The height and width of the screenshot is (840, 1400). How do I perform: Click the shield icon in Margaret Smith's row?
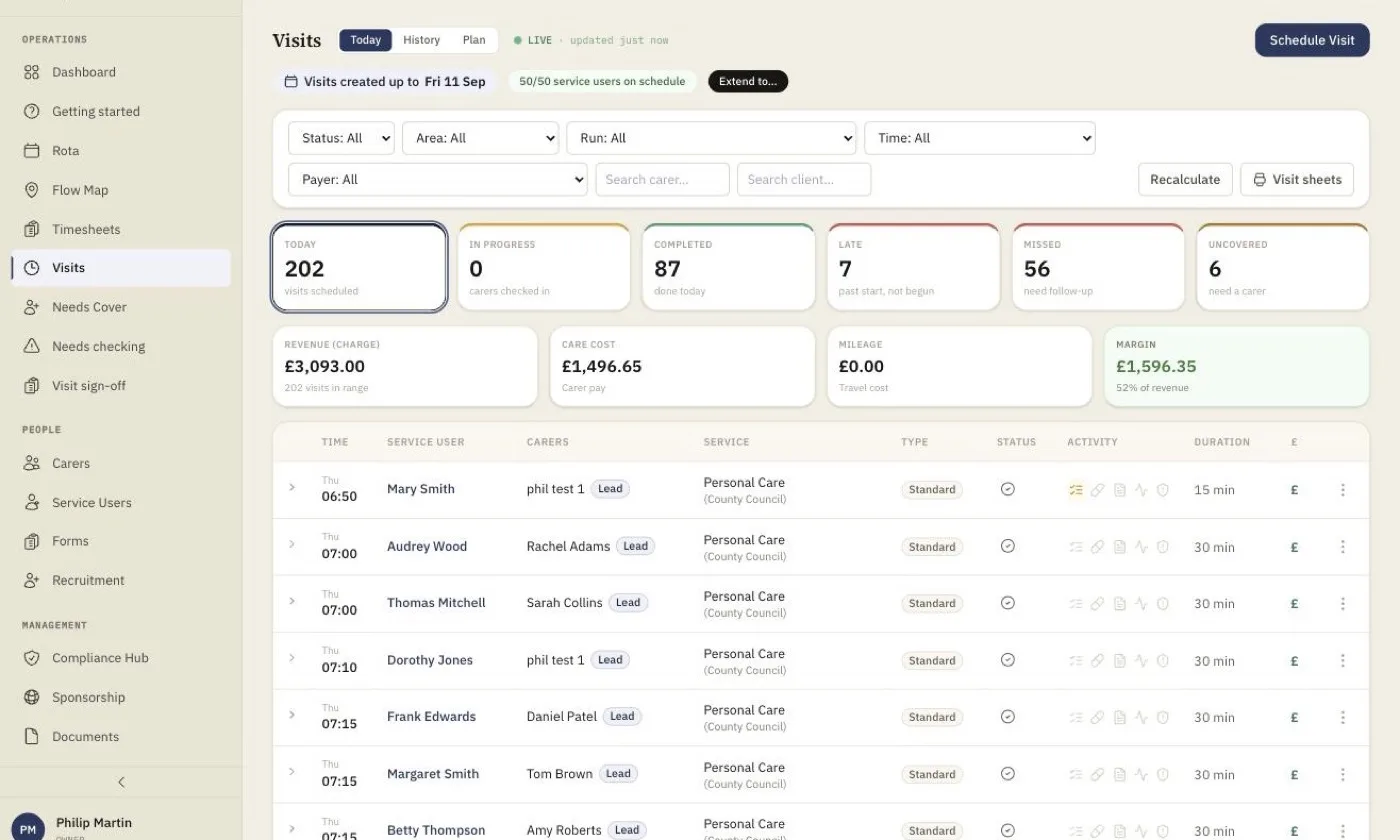tap(1163, 774)
